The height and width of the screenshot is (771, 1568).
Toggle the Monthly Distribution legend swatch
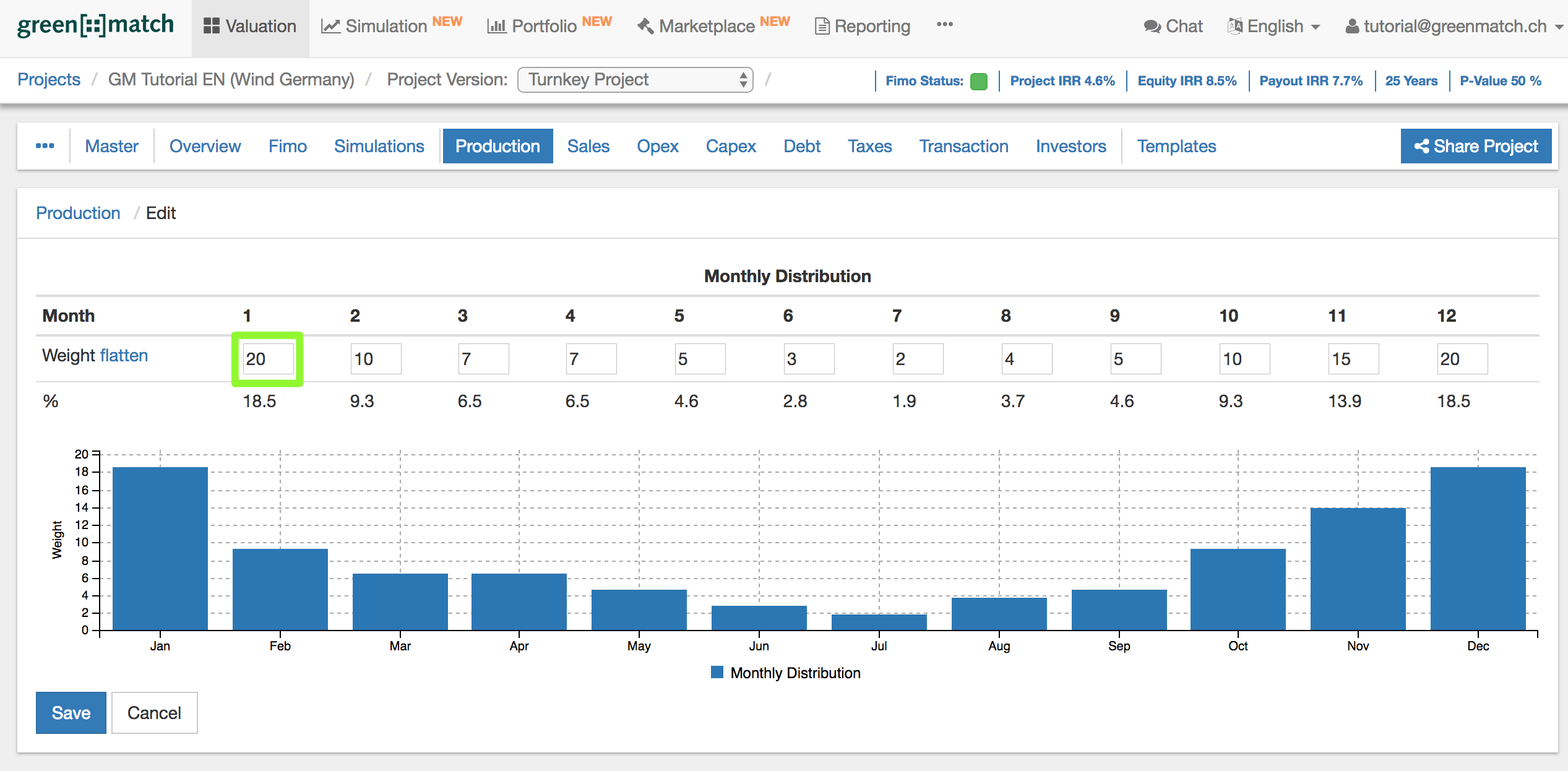click(x=717, y=673)
